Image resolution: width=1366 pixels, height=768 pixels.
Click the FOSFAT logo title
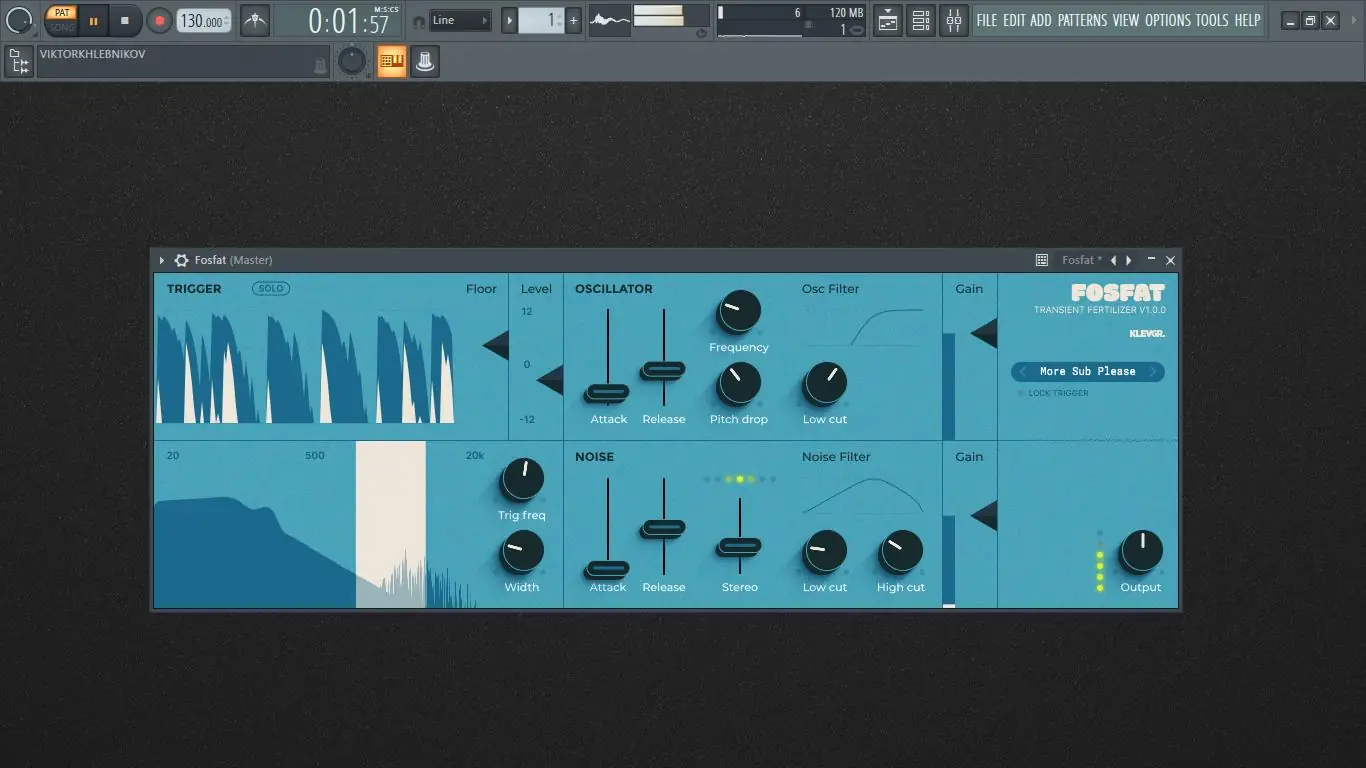tap(1118, 293)
